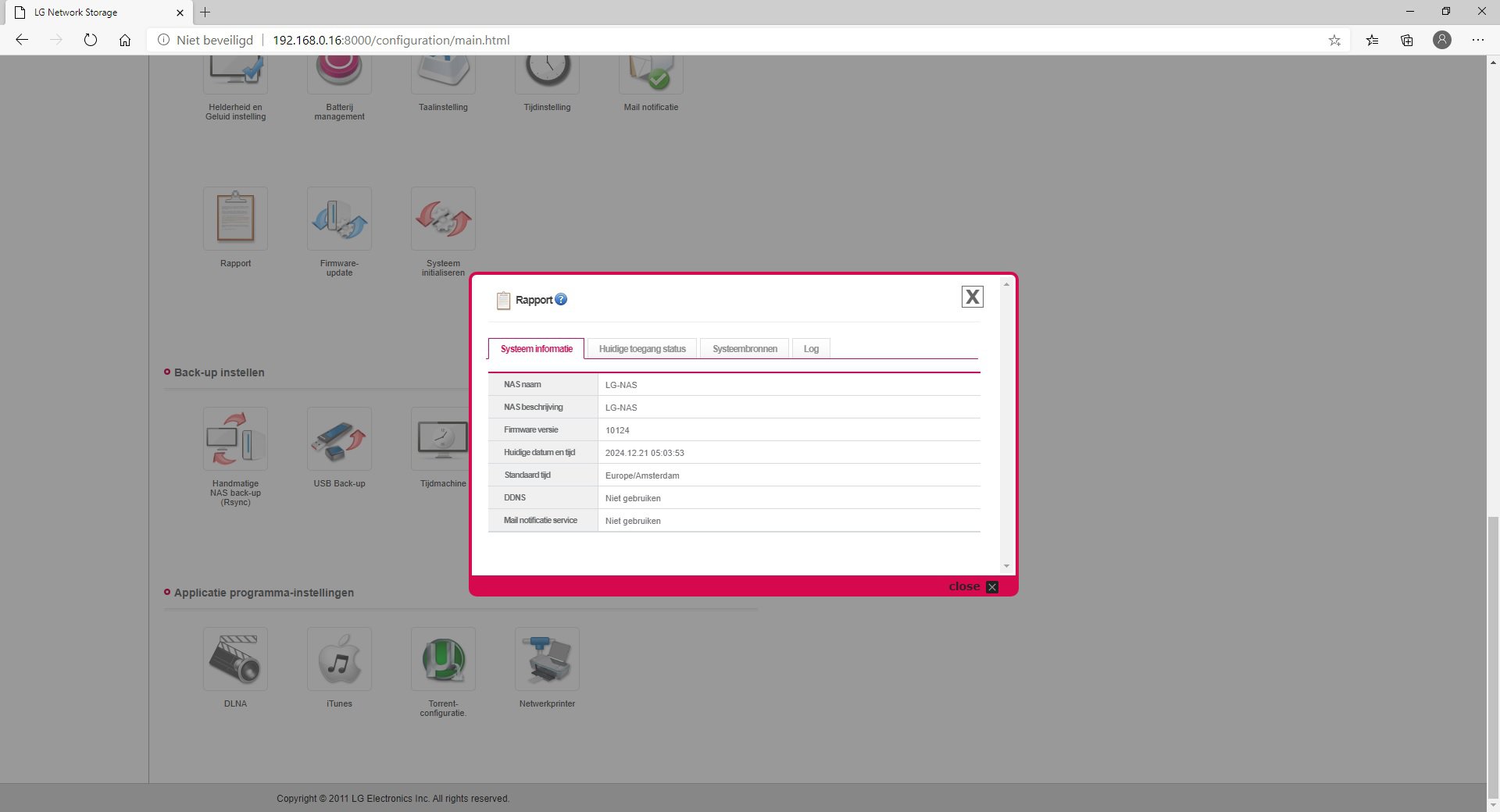Open Handmatige NAS back-up (Rsync) icon

(235, 439)
